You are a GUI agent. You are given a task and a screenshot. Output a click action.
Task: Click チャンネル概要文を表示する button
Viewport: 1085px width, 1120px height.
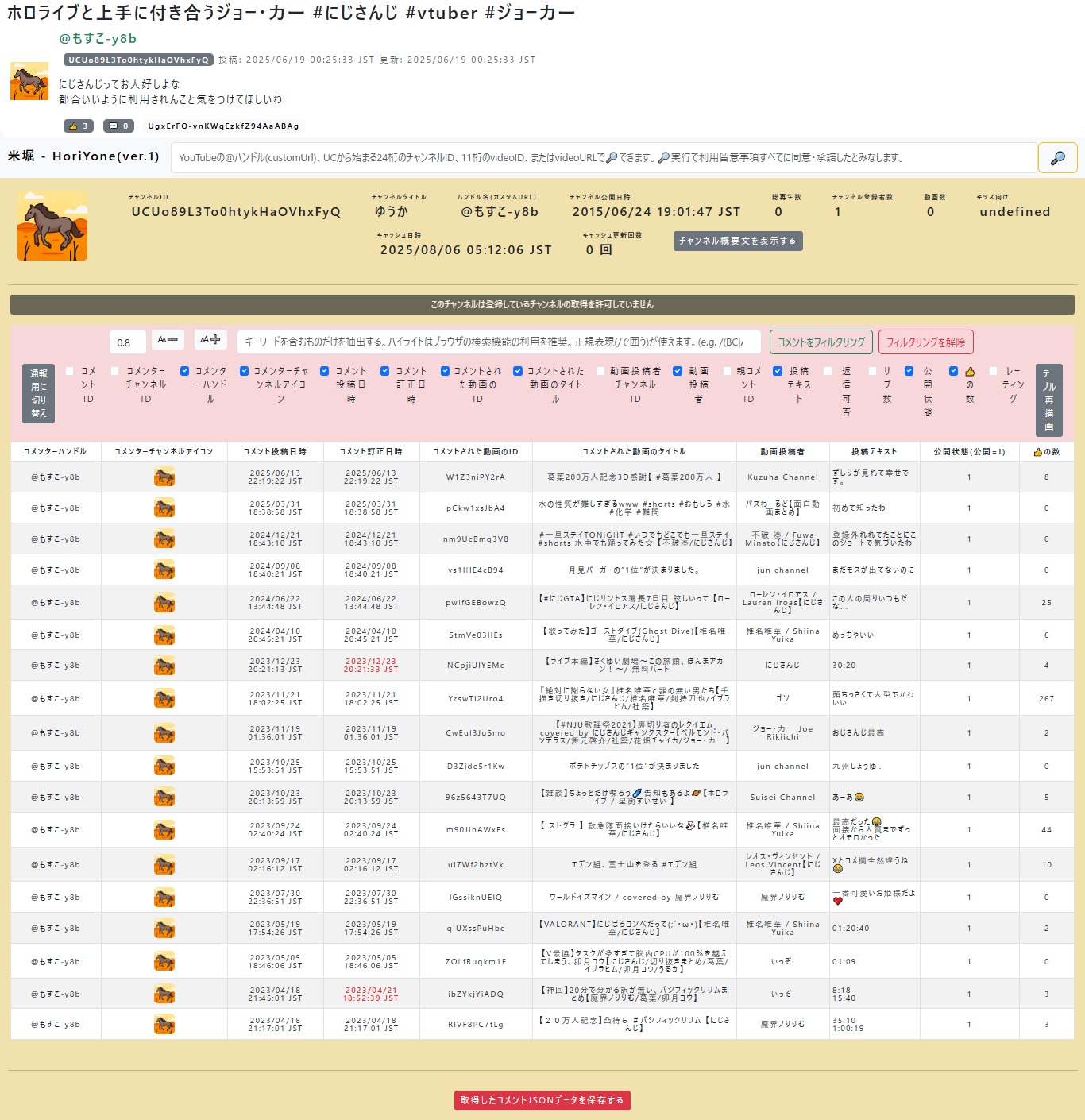pos(738,241)
